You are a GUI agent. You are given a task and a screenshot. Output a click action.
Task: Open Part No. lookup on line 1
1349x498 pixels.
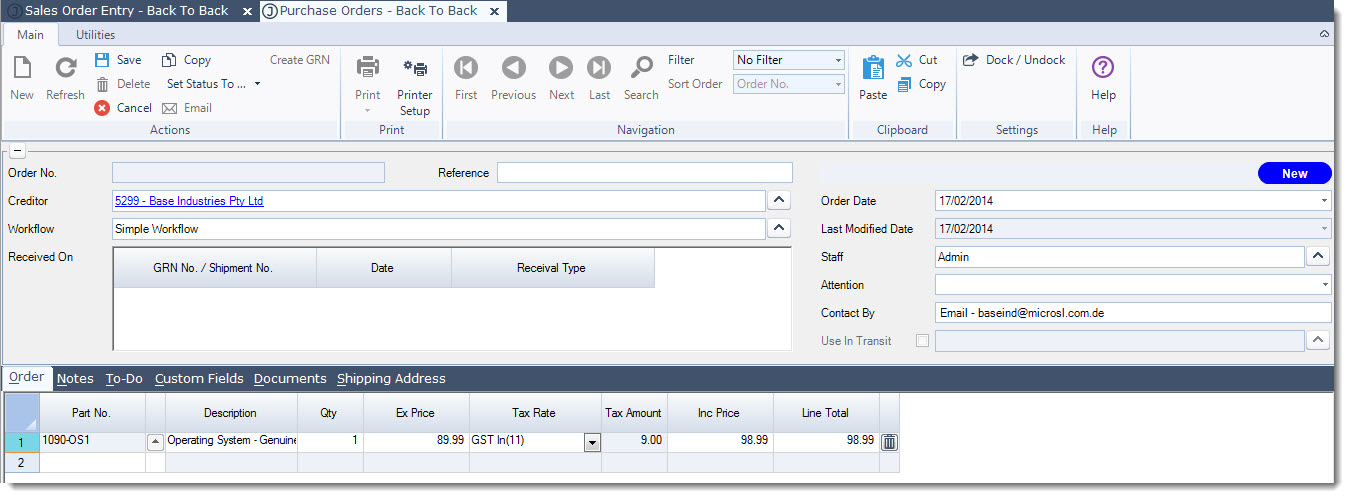(155, 442)
